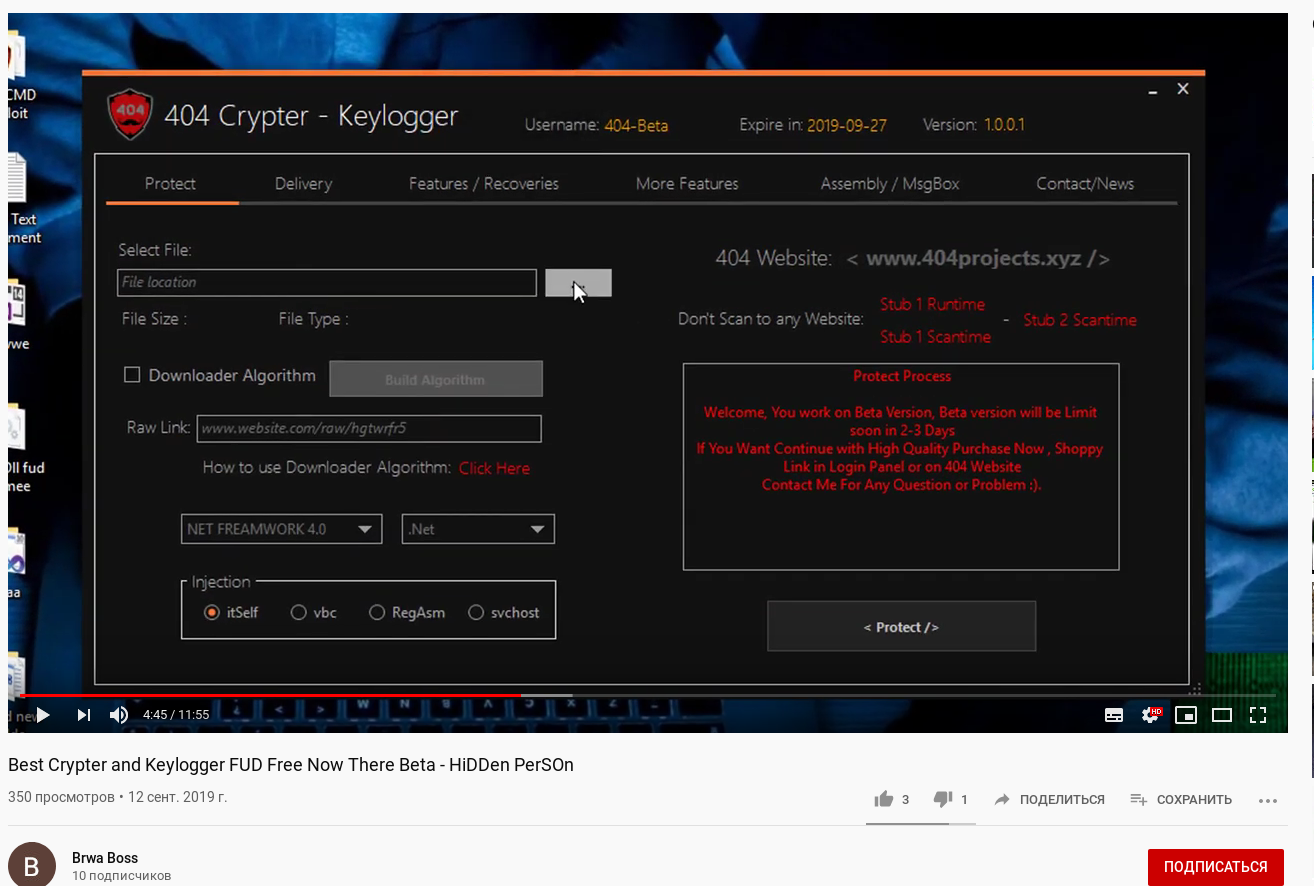
Task: Open the three-dot more actions menu
Action: click(1268, 800)
